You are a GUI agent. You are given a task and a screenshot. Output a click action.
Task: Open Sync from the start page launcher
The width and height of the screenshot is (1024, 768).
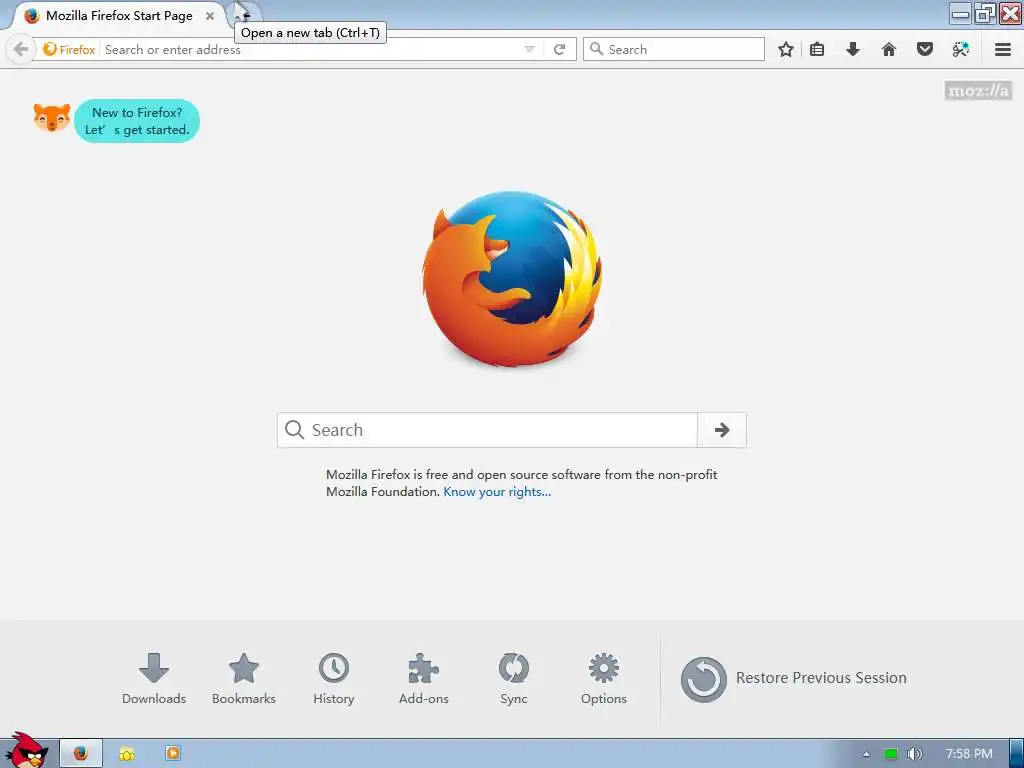click(514, 679)
